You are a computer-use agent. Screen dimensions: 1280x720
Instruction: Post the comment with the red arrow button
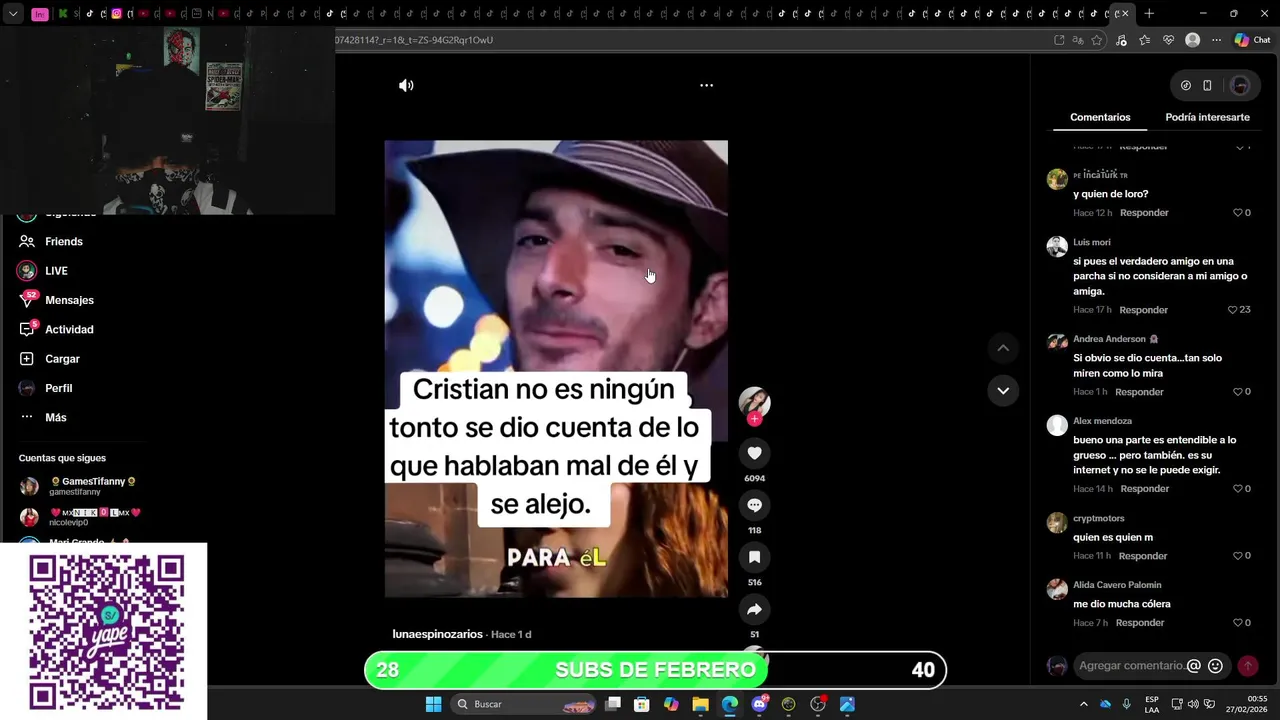pos(1248,666)
